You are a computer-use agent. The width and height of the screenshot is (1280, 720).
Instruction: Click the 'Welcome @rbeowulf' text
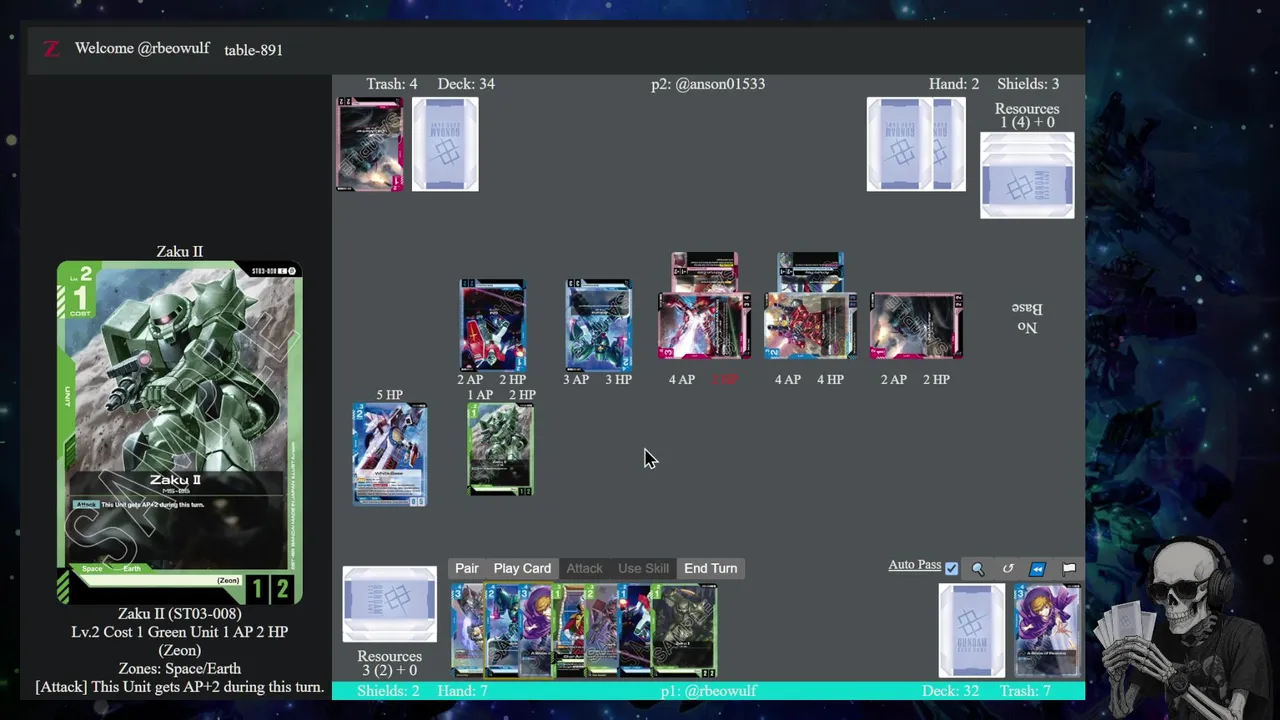pos(142,48)
